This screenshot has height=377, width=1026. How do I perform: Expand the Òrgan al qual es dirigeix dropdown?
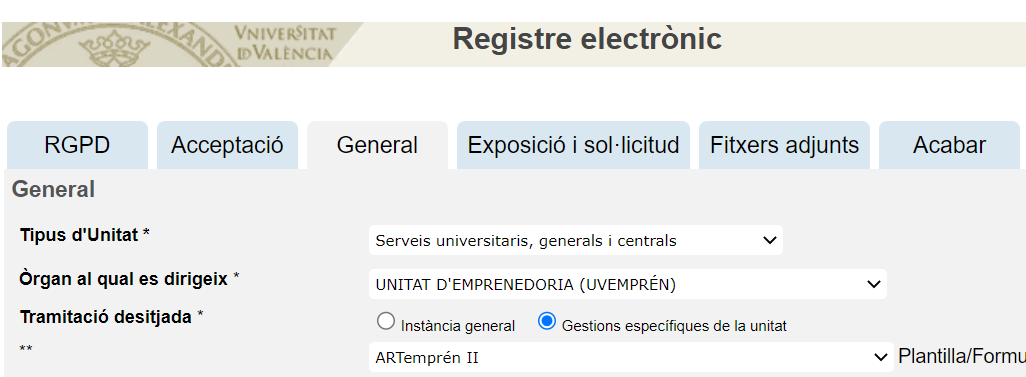tap(628, 284)
